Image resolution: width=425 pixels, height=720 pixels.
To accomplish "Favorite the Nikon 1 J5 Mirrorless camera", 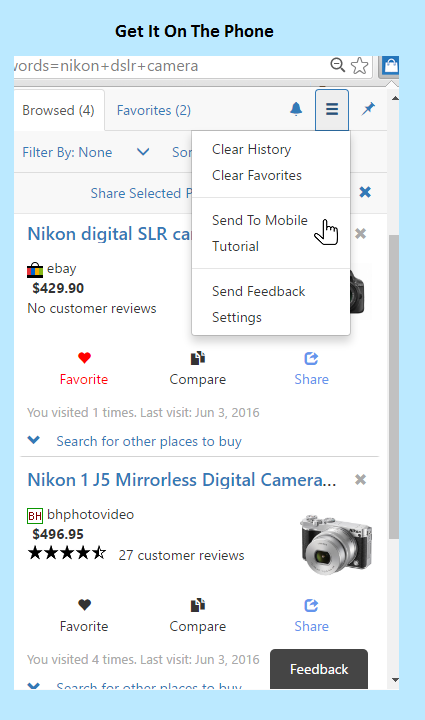I will pyautogui.click(x=84, y=615).
